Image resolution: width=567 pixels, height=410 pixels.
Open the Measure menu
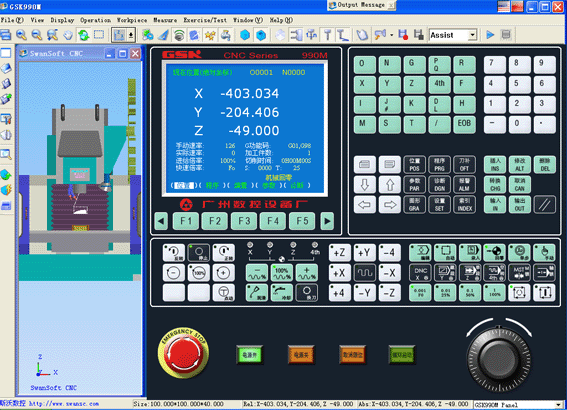[x=165, y=20]
